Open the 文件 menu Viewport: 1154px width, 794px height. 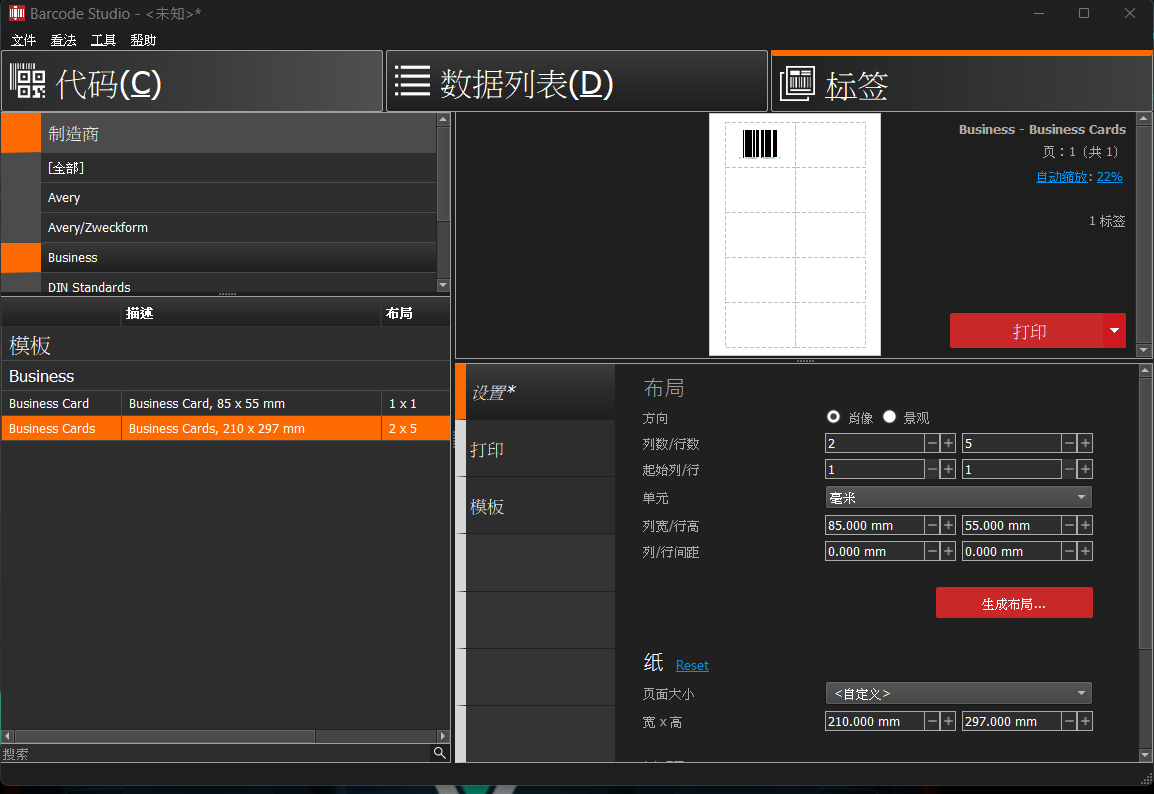[x=23, y=40]
